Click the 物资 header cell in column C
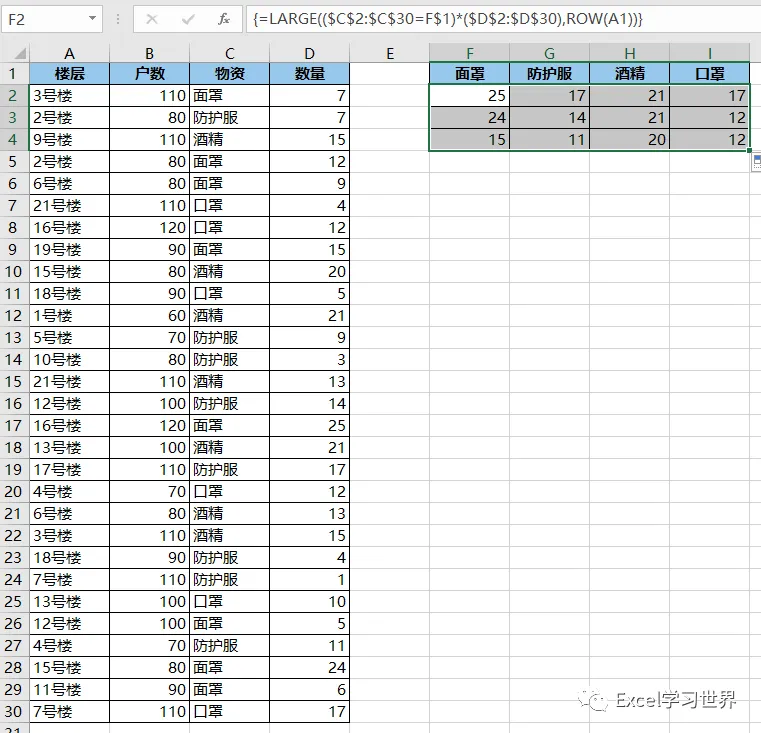 tap(230, 74)
